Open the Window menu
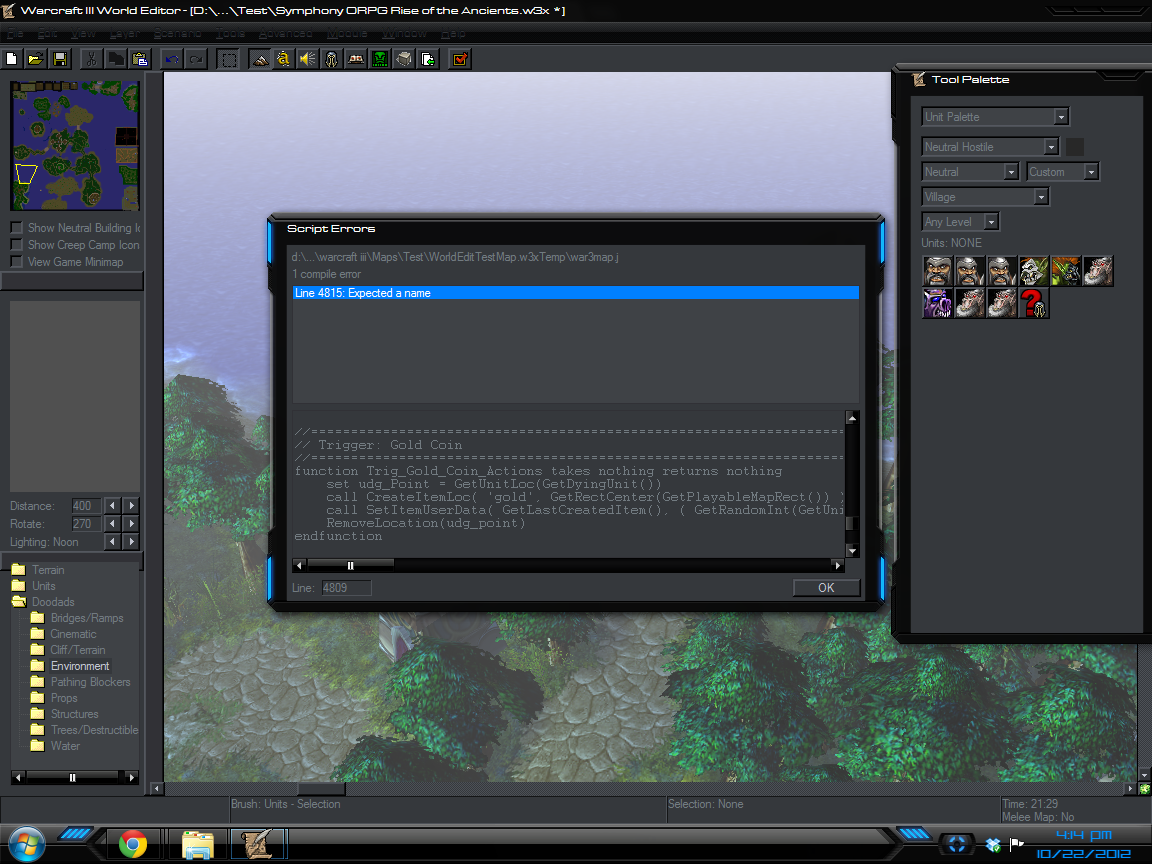 tap(403, 33)
